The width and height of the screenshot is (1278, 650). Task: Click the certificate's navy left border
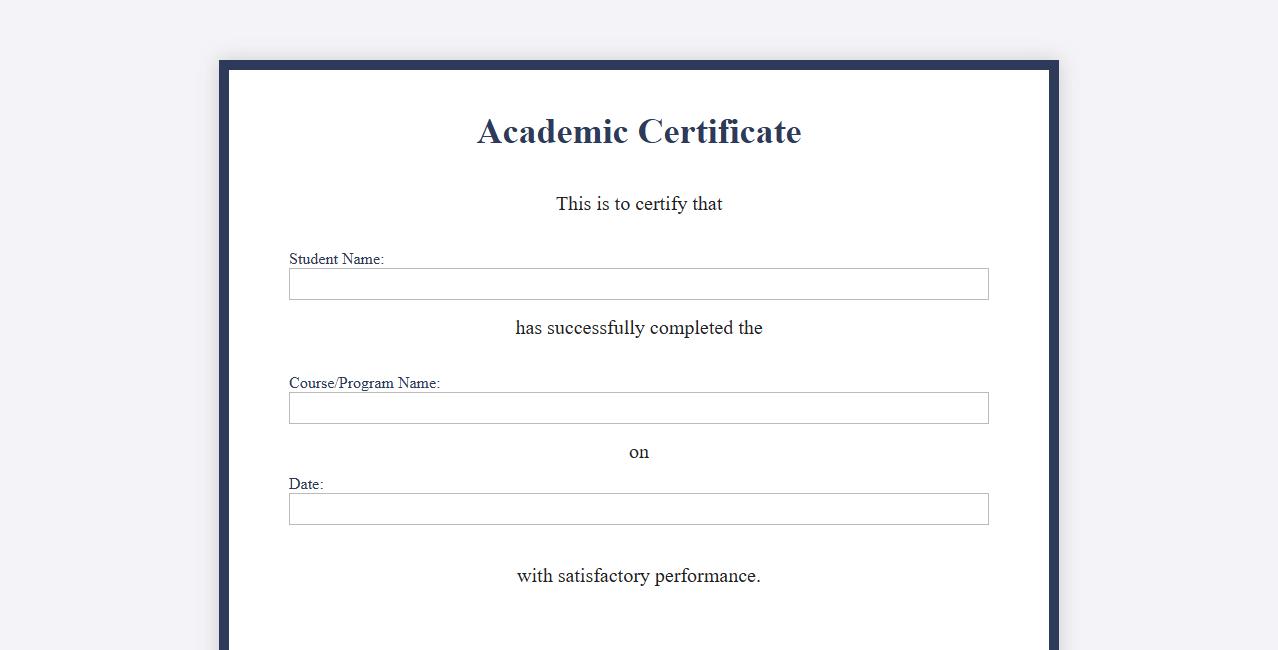click(x=224, y=350)
